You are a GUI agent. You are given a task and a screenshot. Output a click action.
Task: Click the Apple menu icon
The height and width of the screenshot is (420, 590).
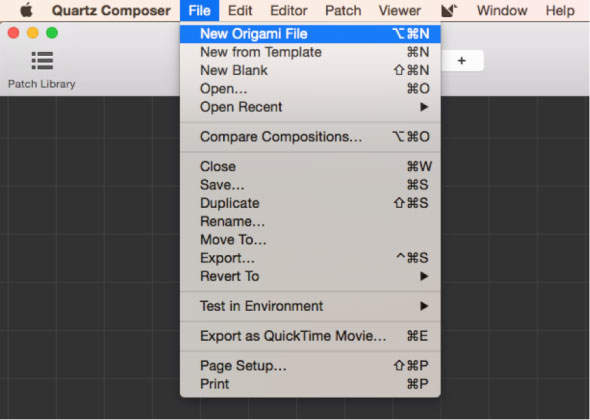point(26,11)
